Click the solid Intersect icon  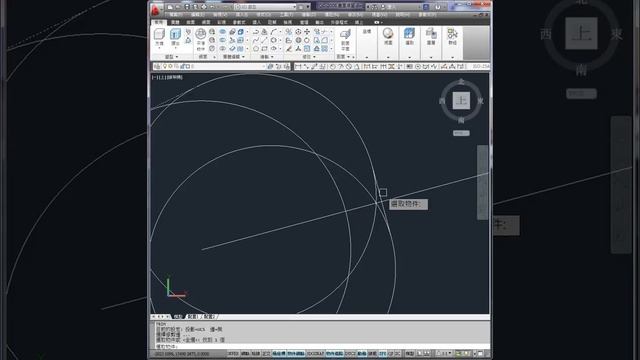click(x=222, y=48)
